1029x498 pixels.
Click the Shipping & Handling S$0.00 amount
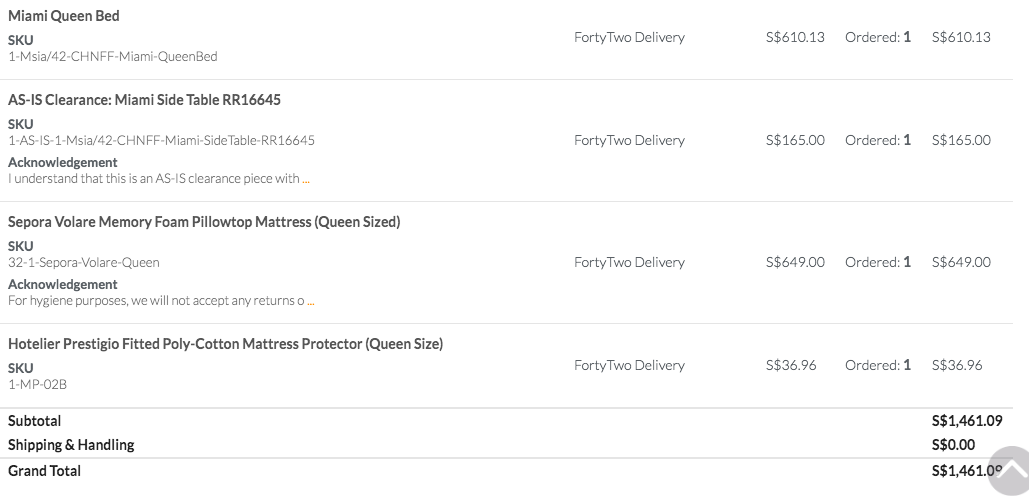coord(954,445)
